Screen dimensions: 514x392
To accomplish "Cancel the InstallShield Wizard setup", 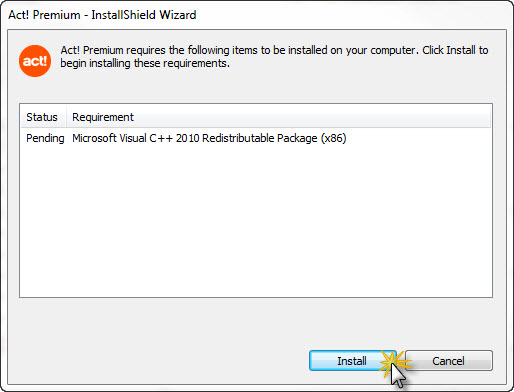I will coord(449,361).
